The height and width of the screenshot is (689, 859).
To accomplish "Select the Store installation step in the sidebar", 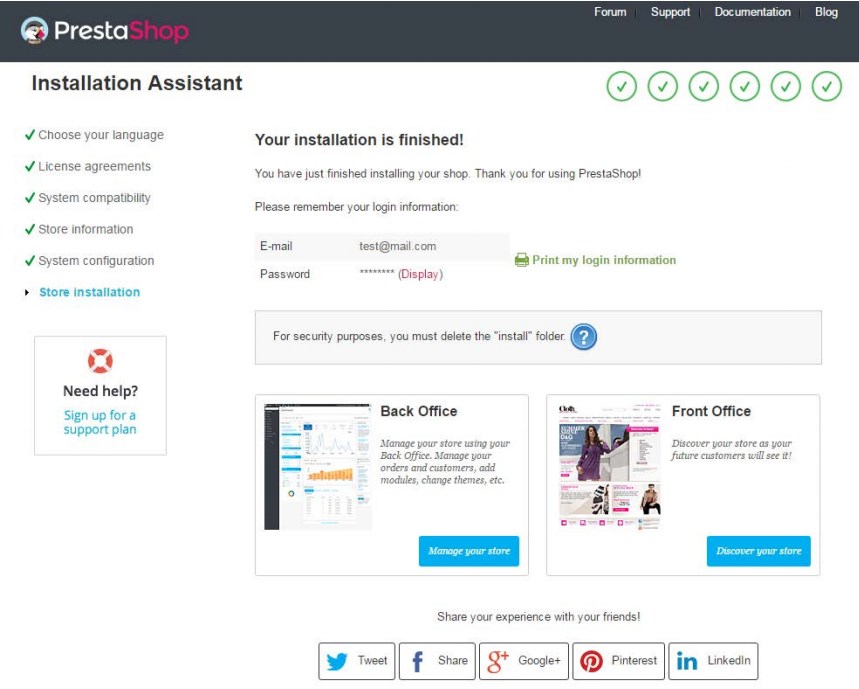I will tap(89, 292).
